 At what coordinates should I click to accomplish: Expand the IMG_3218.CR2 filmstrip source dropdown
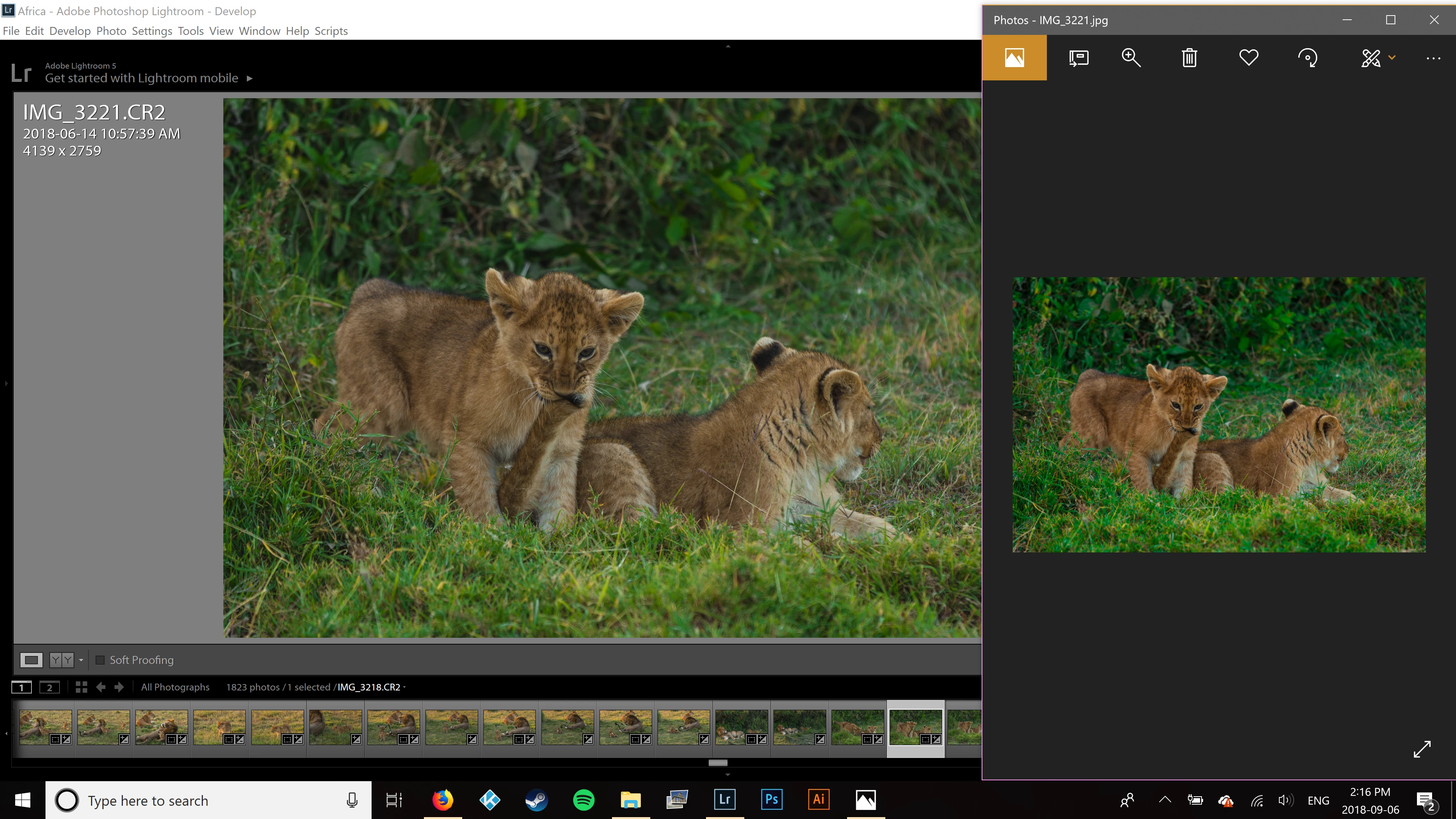click(x=404, y=687)
